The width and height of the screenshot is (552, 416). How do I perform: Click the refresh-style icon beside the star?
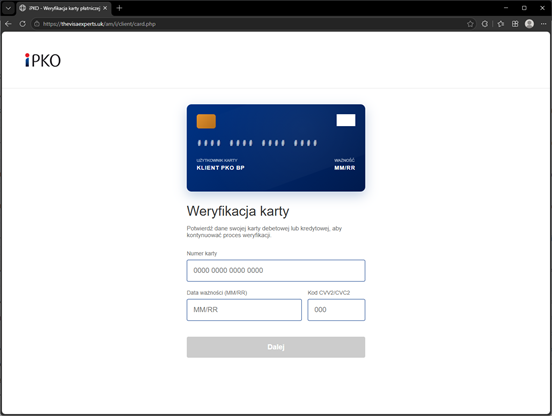point(485,24)
